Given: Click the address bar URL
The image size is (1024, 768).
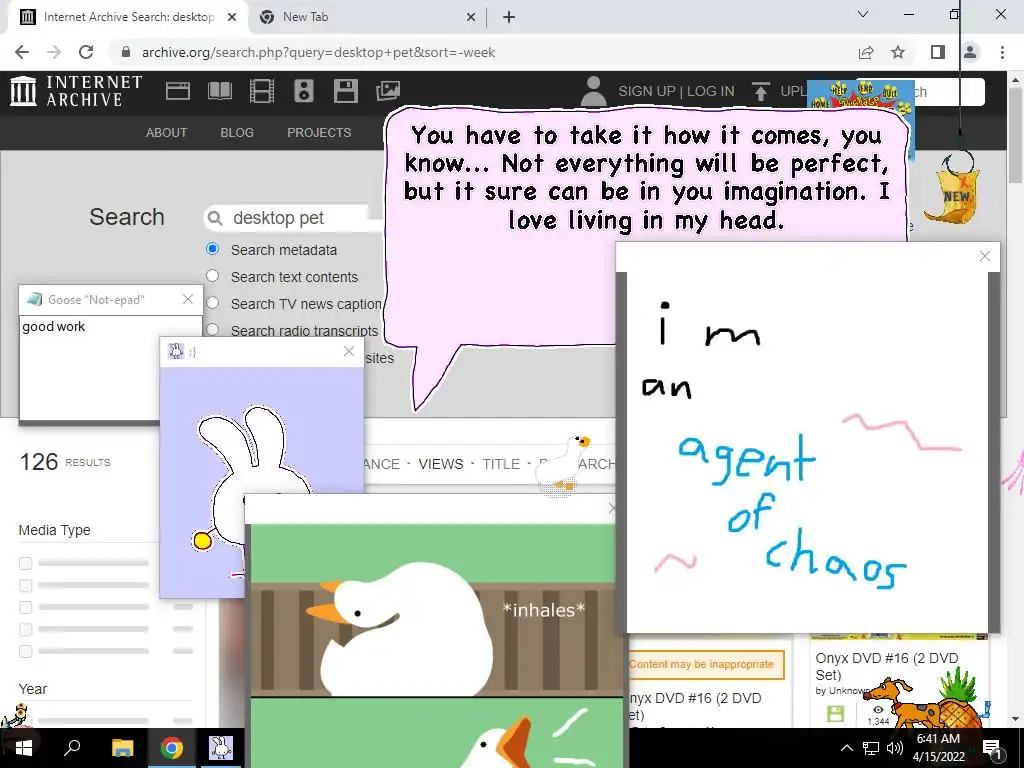Looking at the screenshot, I should pyautogui.click(x=318, y=52).
